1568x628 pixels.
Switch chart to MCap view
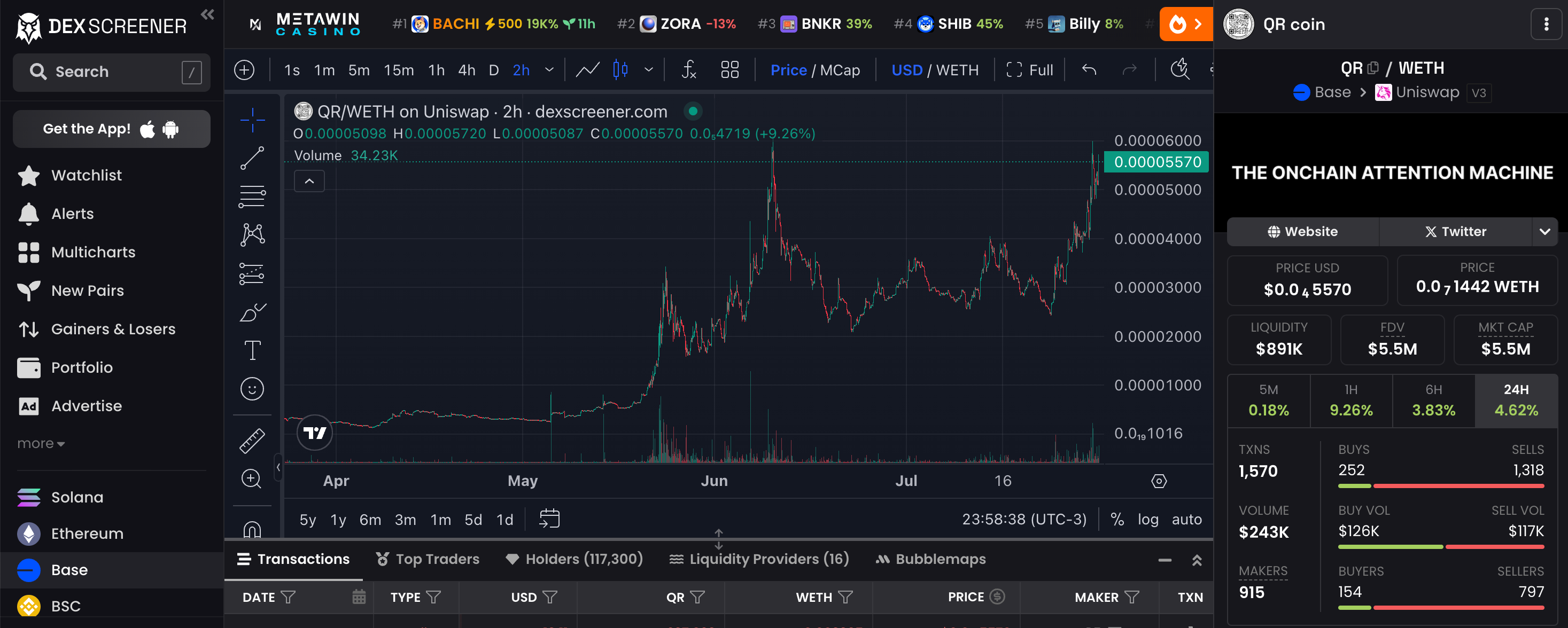coord(840,70)
